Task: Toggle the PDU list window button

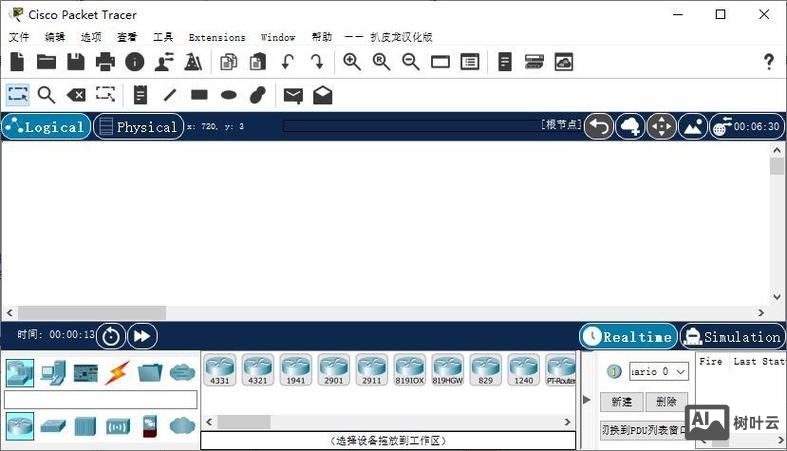Action: [644, 430]
